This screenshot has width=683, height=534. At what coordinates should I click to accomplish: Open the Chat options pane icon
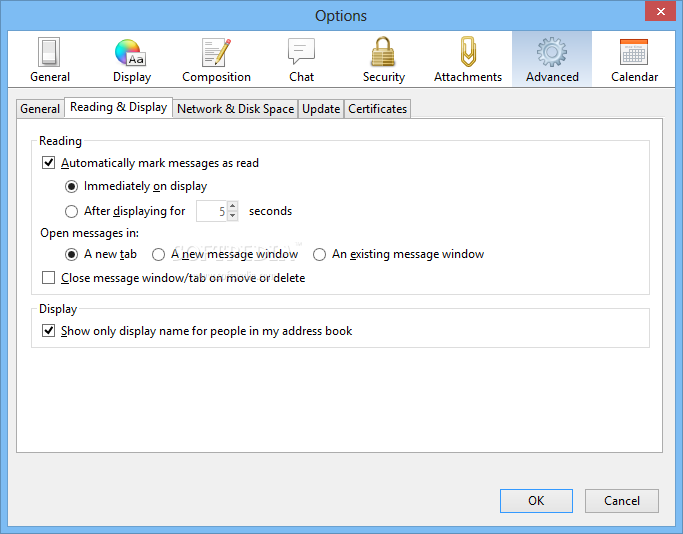point(301,59)
